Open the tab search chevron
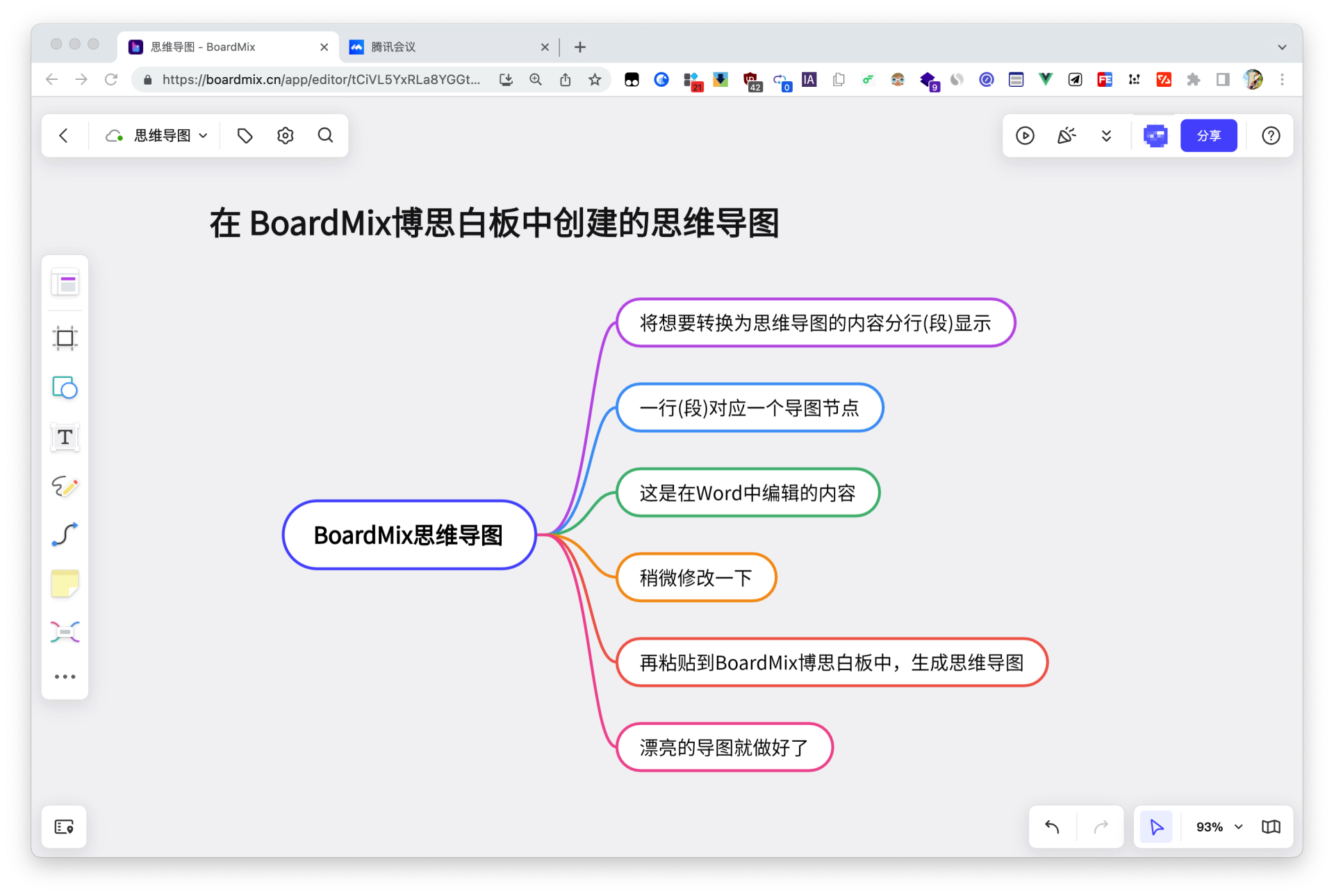 pyautogui.click(x=1282, y=47)
